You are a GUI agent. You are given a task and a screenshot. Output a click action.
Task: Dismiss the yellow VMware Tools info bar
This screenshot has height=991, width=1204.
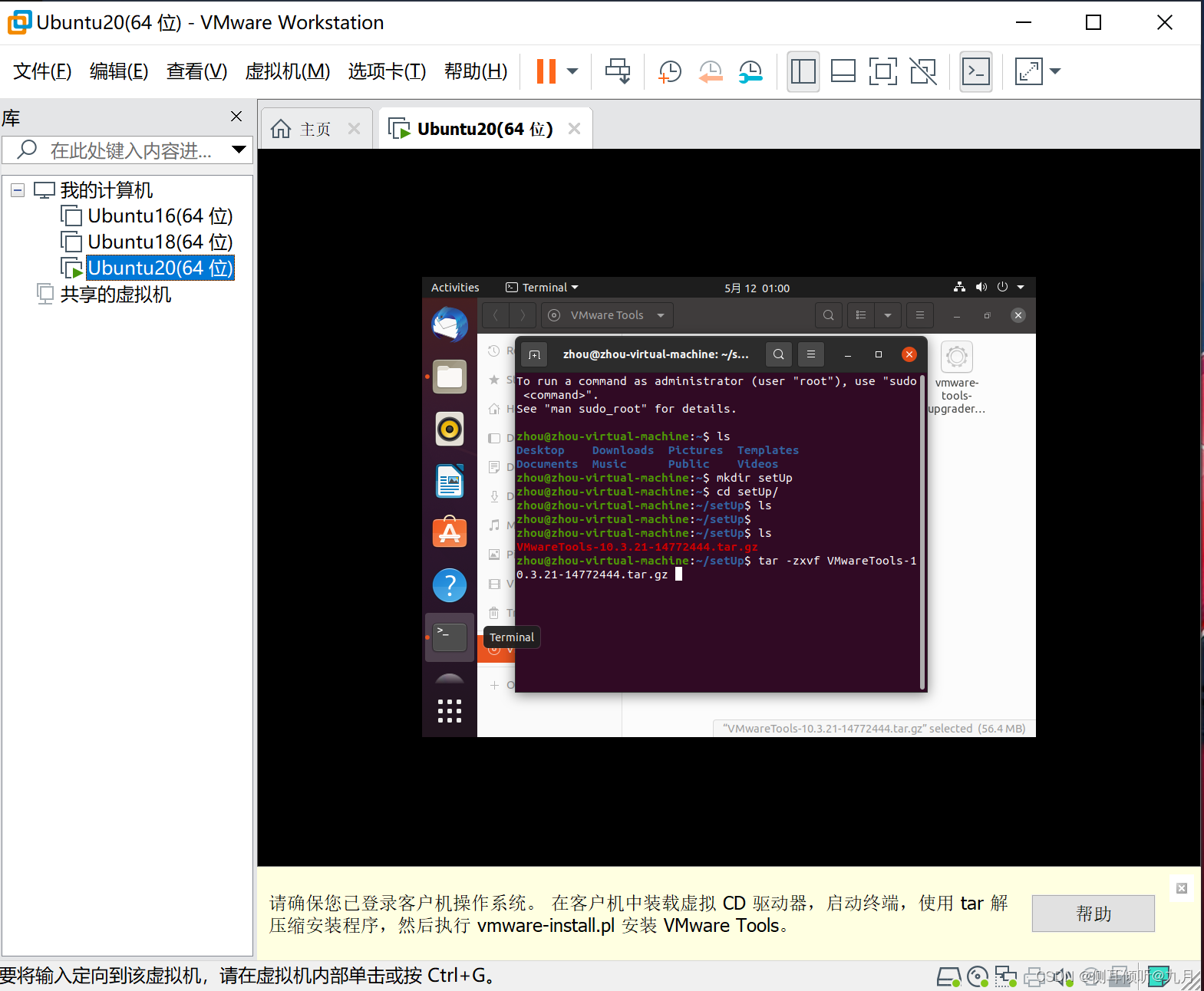(1182, 888)
